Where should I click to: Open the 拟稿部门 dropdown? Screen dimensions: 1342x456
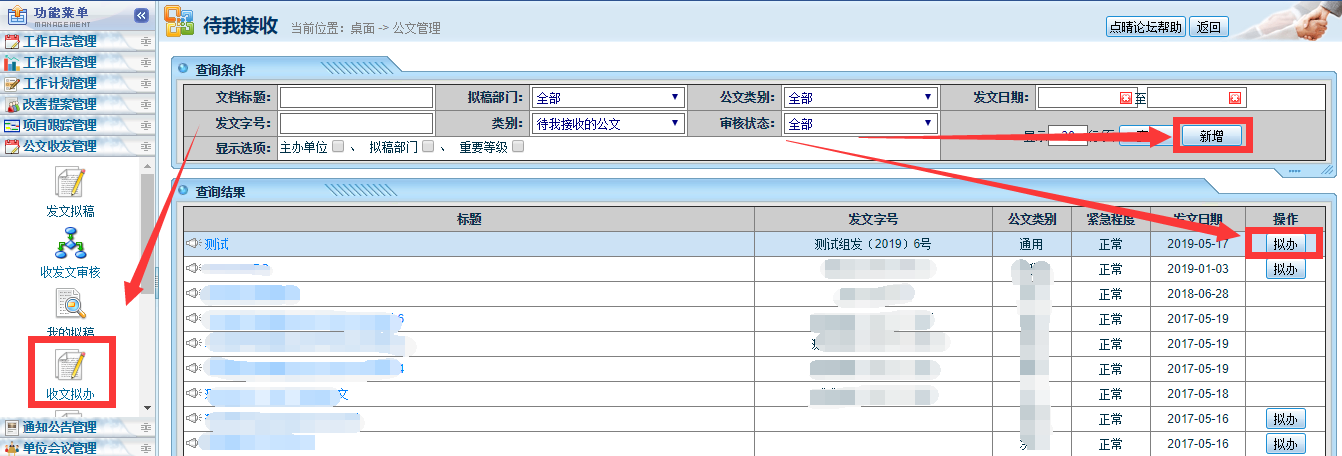(608, 98)
